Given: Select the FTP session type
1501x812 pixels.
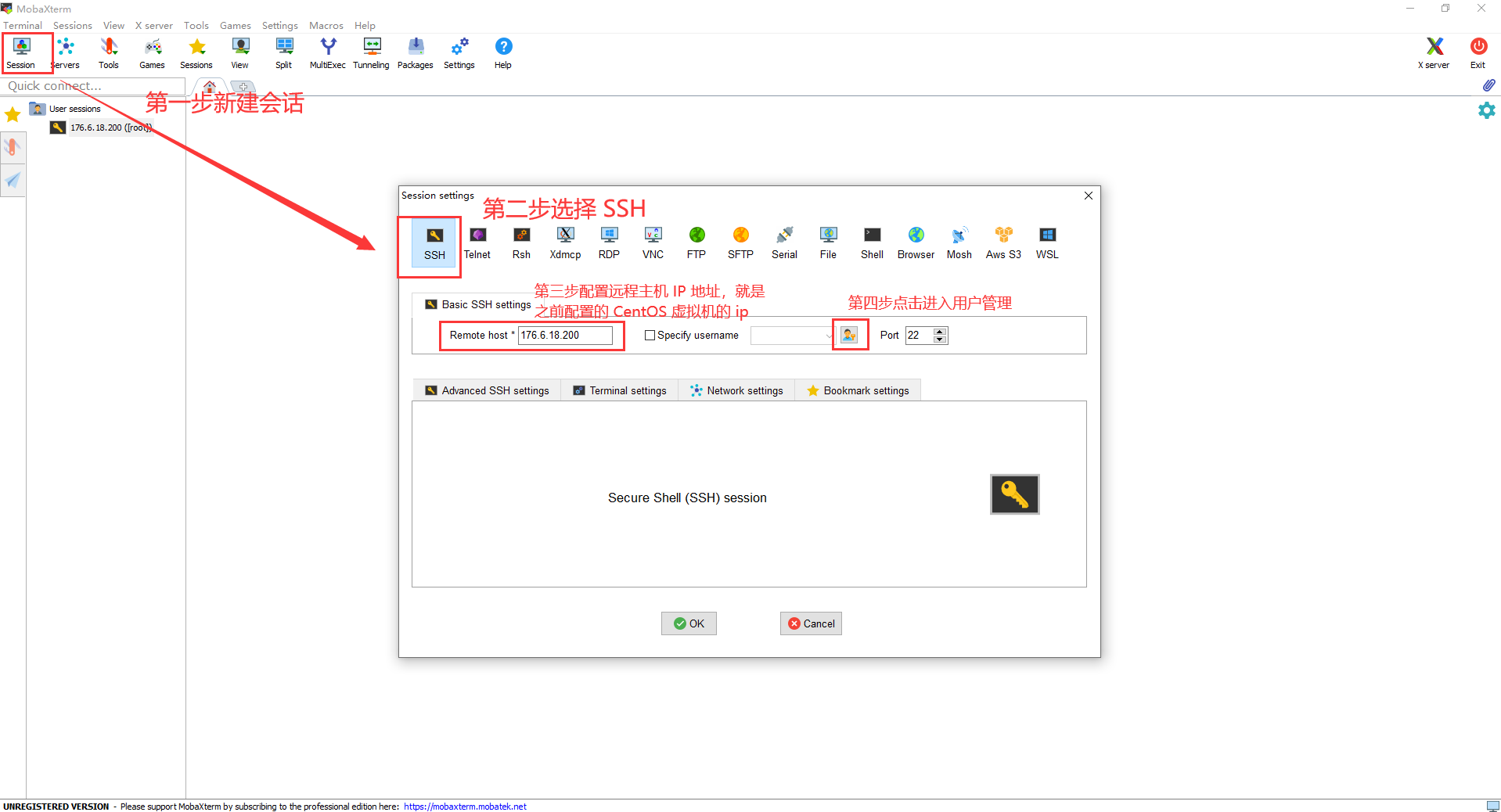Looking at the screenshot, I should tap(697, 243).
